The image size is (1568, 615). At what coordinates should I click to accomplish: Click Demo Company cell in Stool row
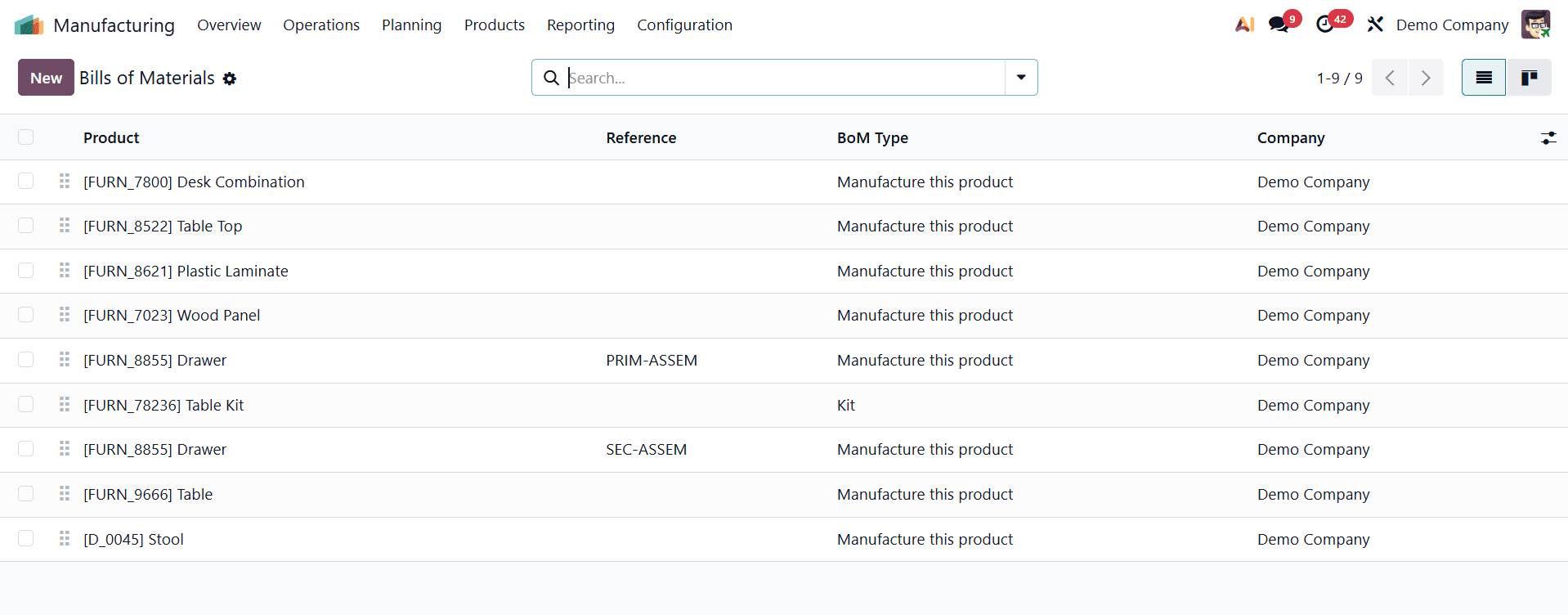click(x=1313, y=539)
